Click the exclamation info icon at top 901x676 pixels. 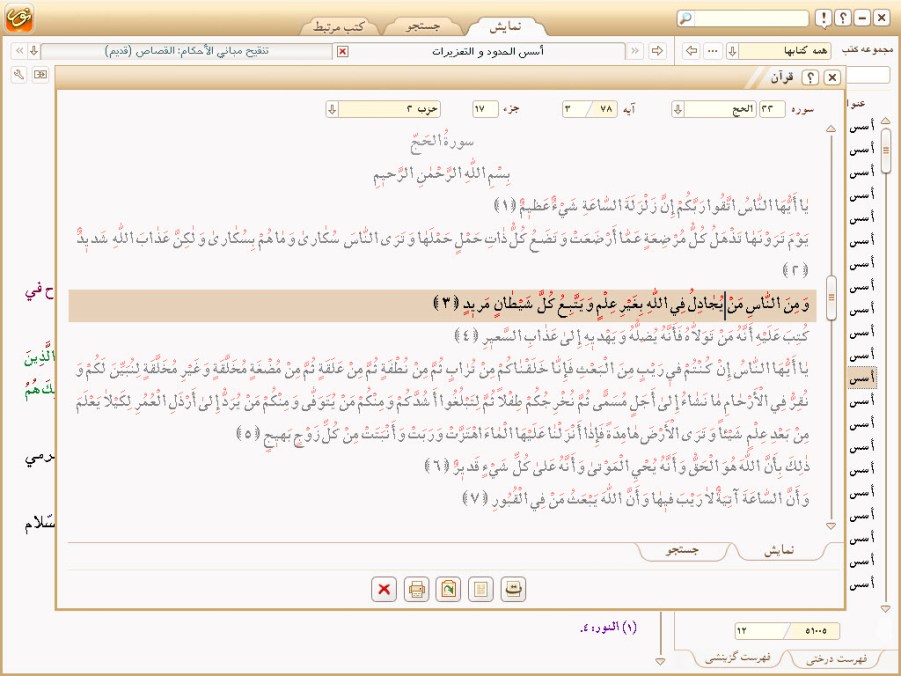click(x=822, y=18)
